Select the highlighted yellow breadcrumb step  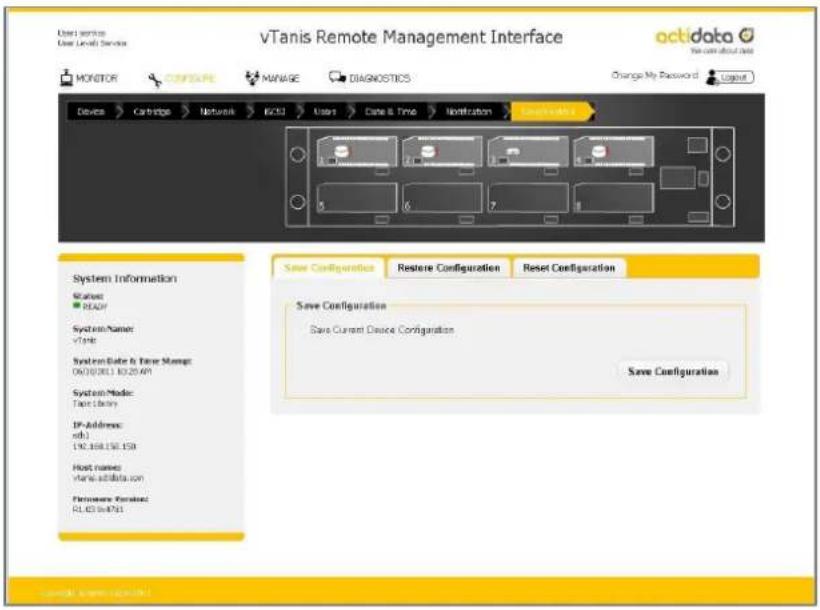(x=550, y=111)
